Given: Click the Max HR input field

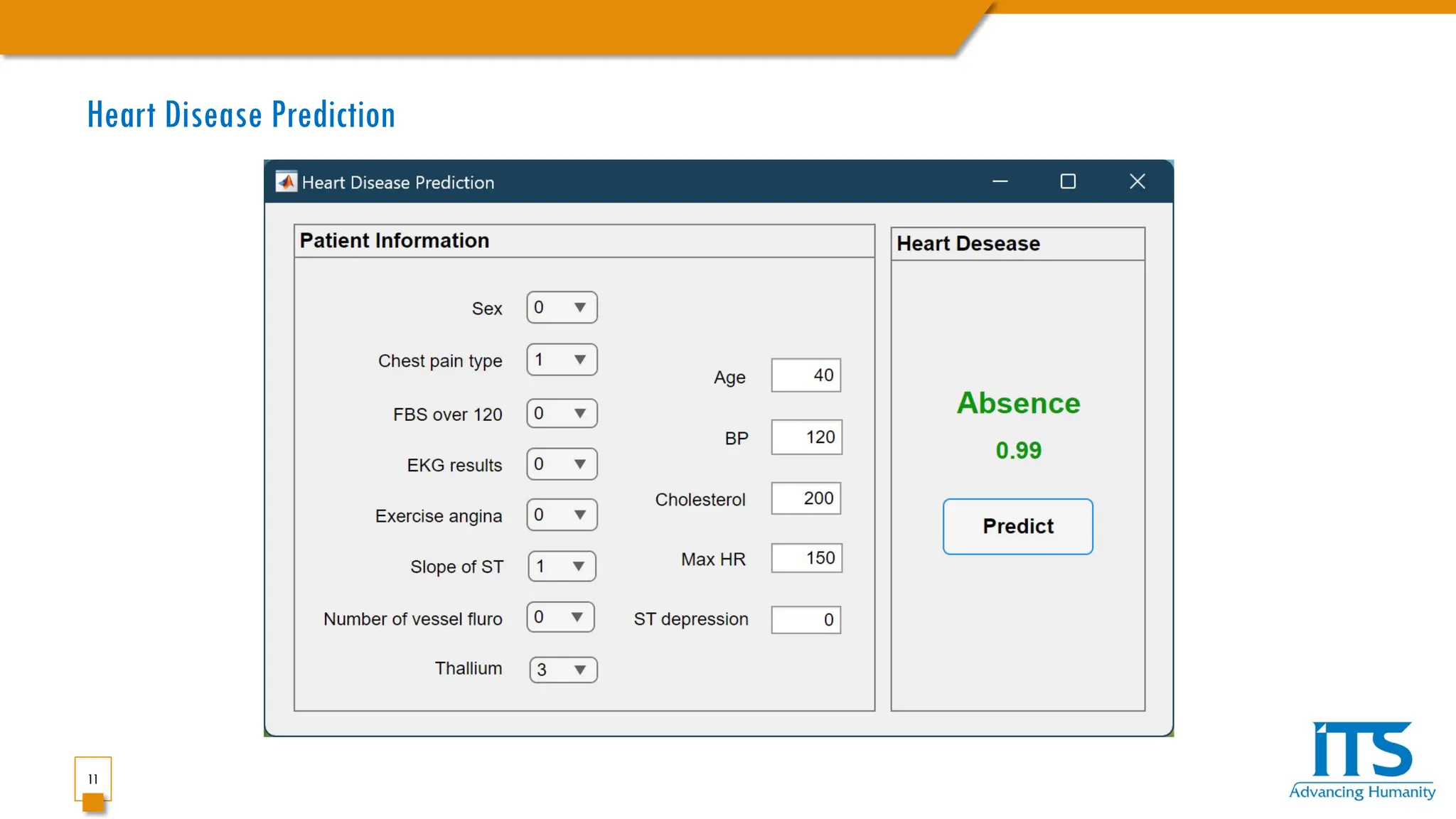Looking at the screenshot, I should pos(806,558).
